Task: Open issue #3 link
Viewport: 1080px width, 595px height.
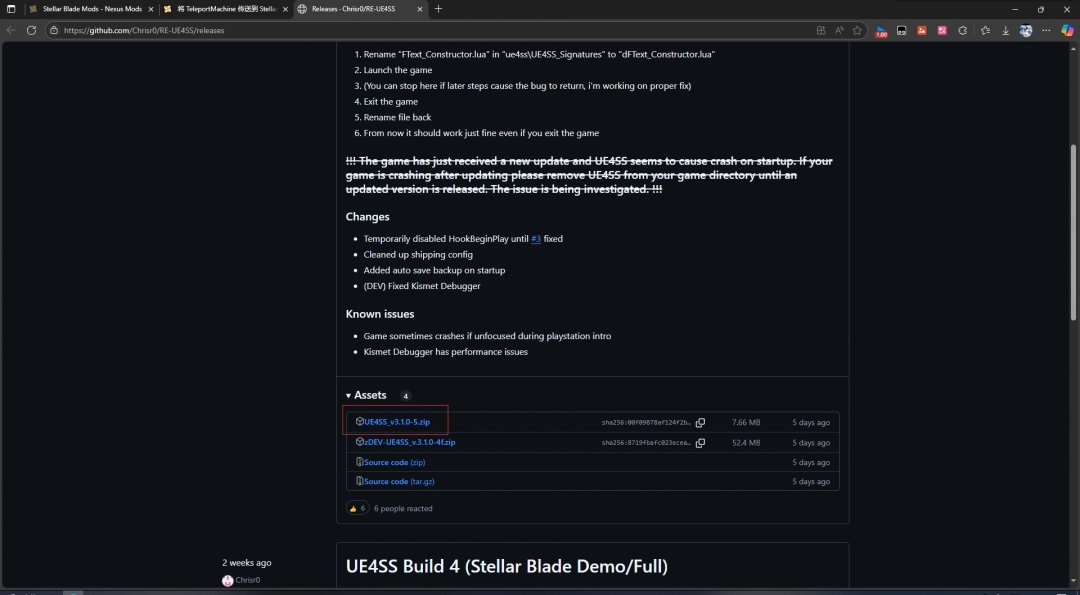Action: coord(536,239)
